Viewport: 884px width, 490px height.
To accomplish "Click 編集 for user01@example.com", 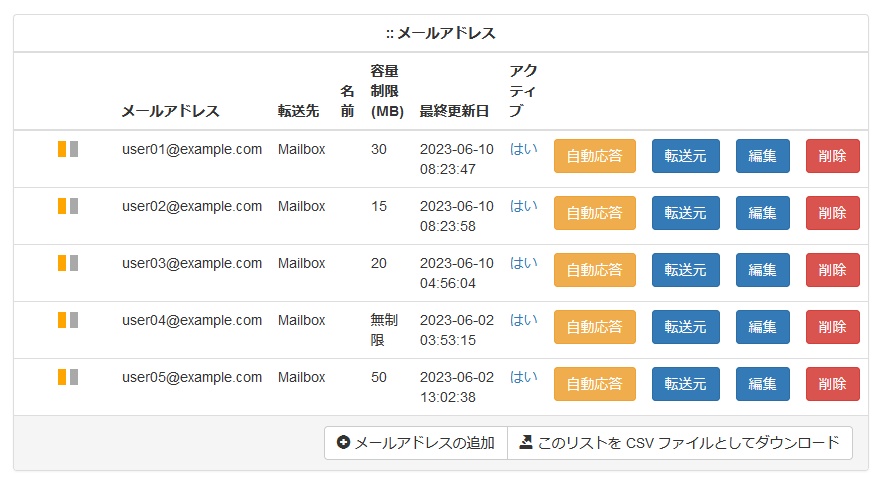I will [x=762, y=156].
